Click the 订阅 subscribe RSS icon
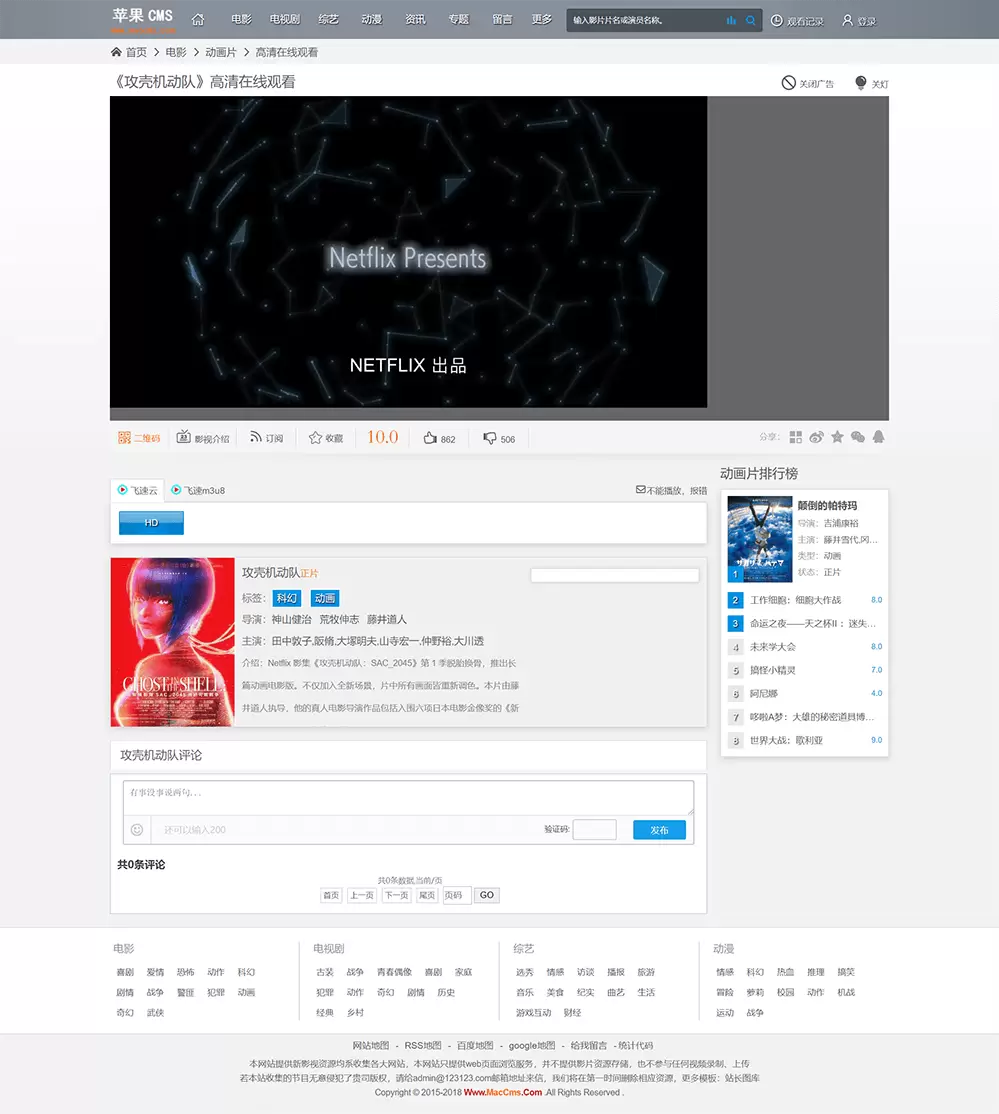This screenshot has width=999, height=1114. tap(256, 437)
